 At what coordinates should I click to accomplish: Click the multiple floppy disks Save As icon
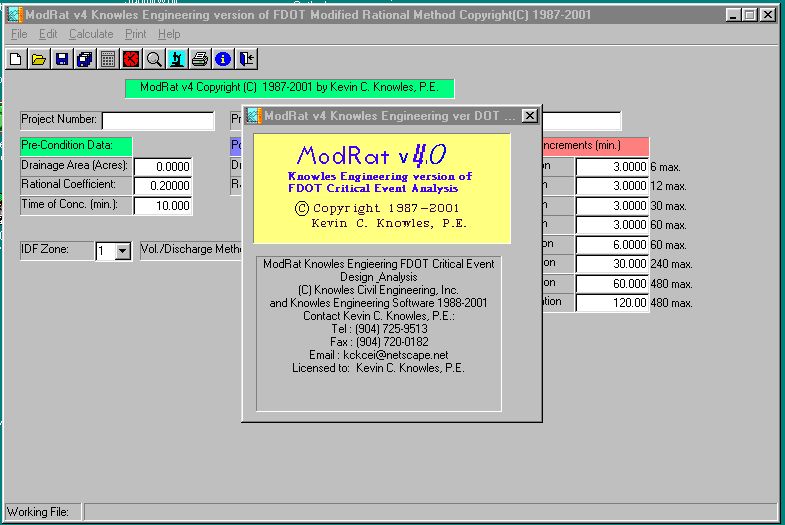85,59
